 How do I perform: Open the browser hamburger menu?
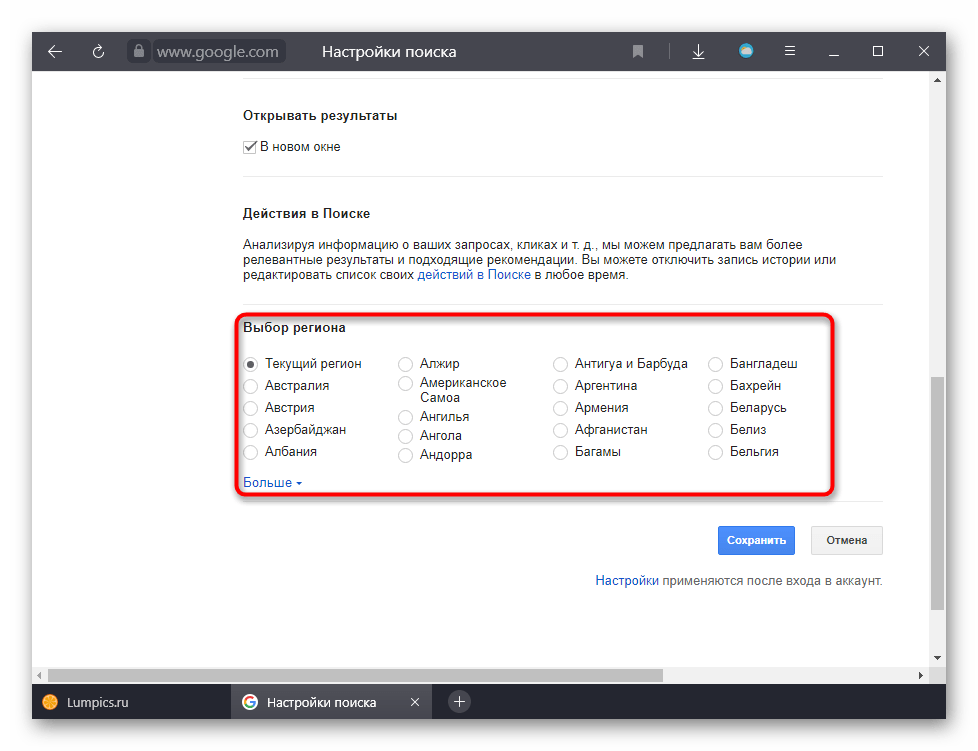[790, 51]
